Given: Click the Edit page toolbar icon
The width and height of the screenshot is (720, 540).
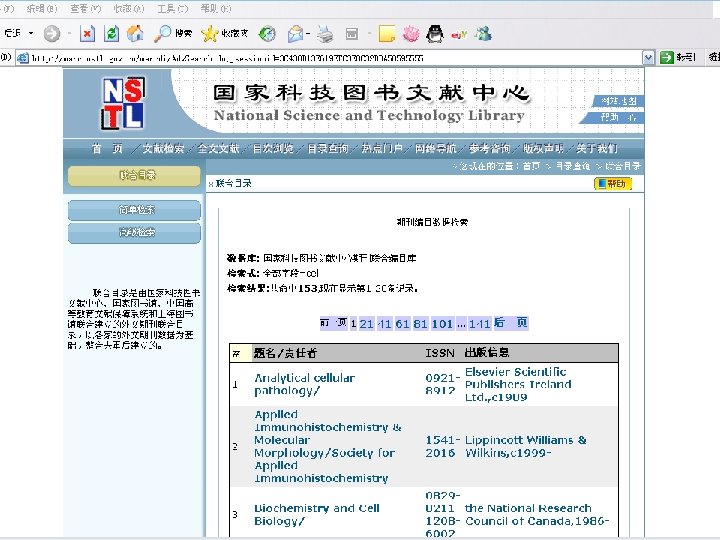Looking at the screenshot, I should tap(352, 34).
